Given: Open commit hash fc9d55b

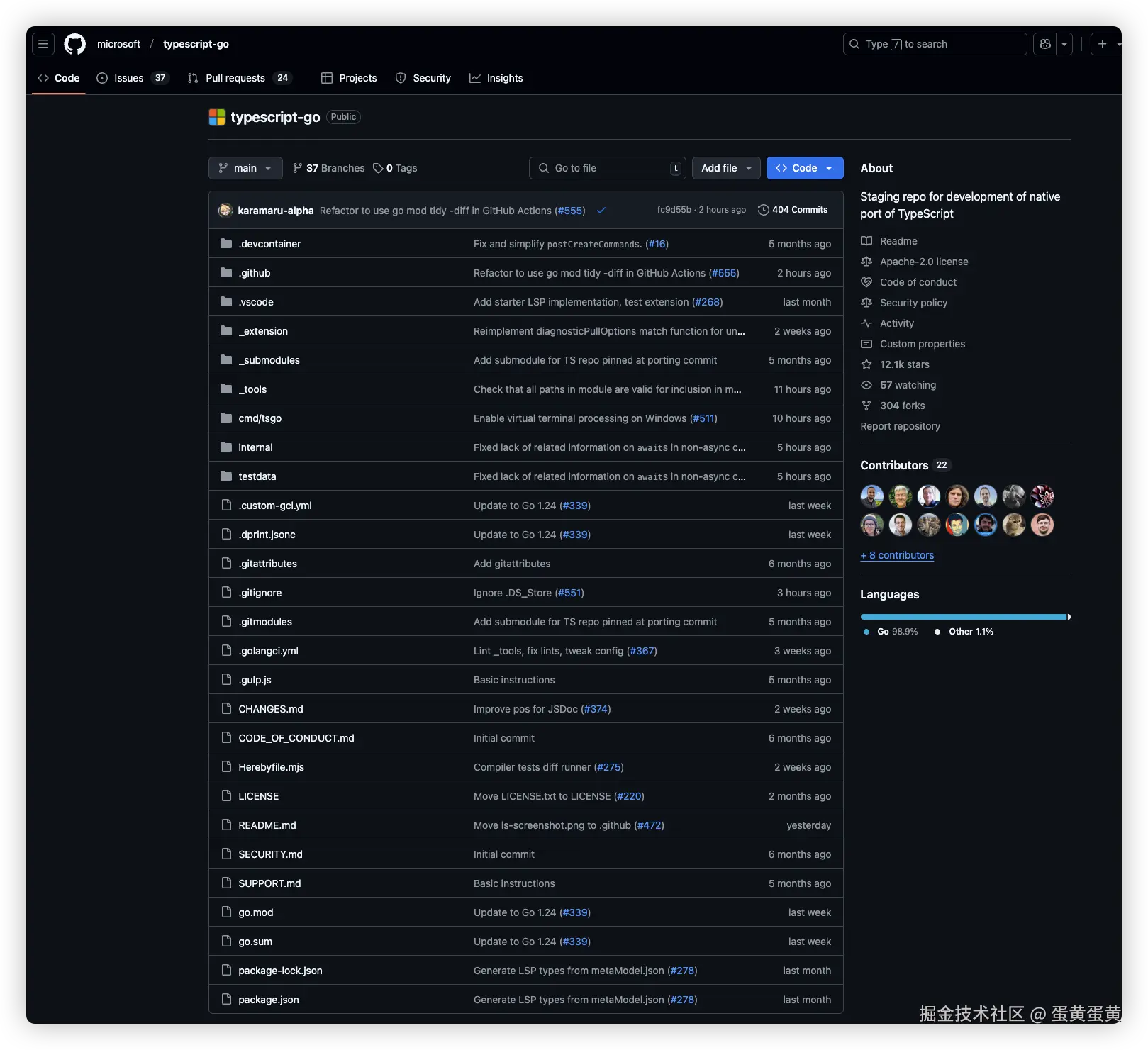Looking at the screenshot, I should click(674, 210).
